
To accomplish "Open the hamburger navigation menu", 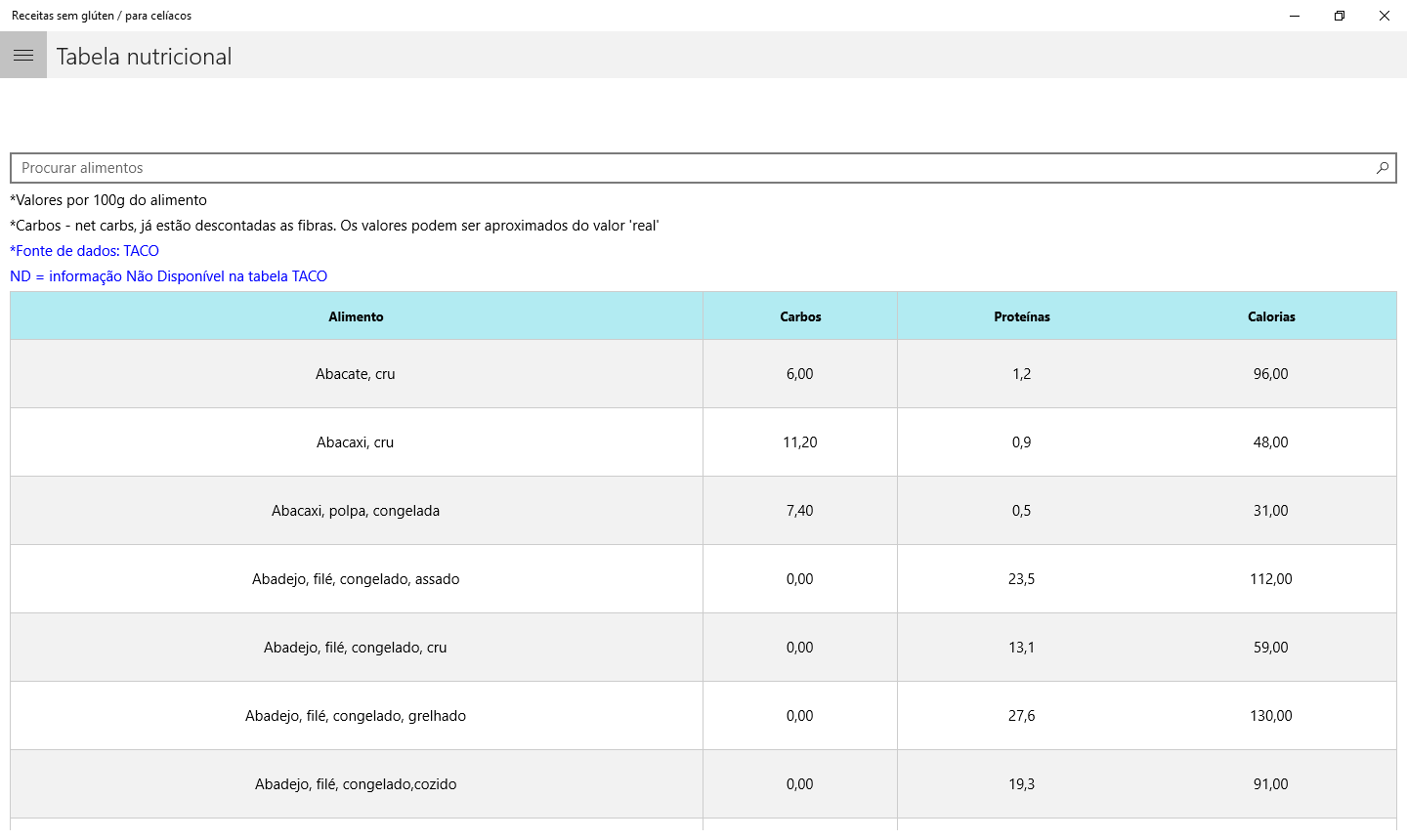I will point(23,56).
